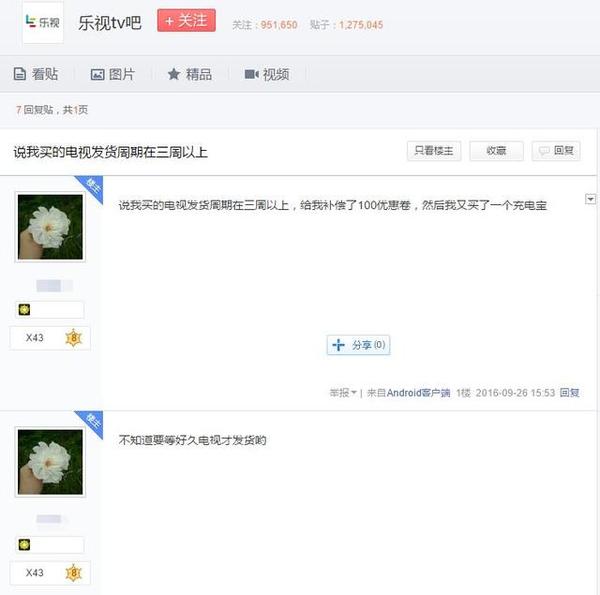Click the level 8 badge in first post
The height and width of the screenshot is (595, 600).
tap(74, 338)
